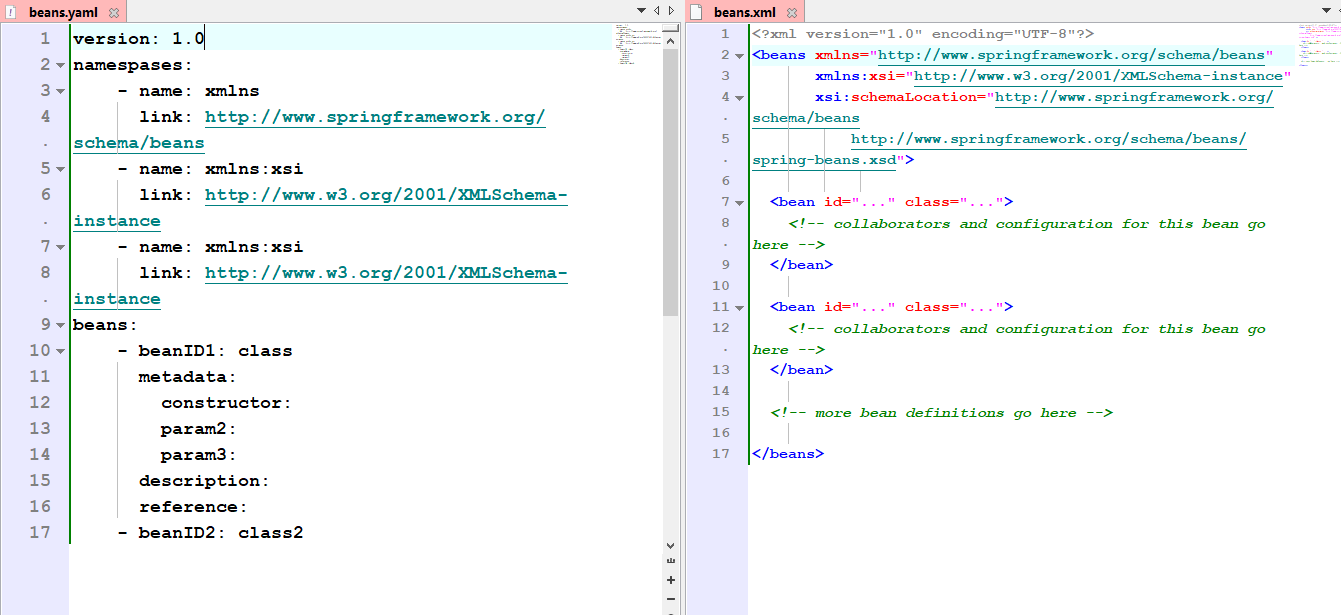Screen dimensions: 1341x615
Task: Open the xmlns:xsi URL on xml line 3
Action: click(x=1098, y=76)
